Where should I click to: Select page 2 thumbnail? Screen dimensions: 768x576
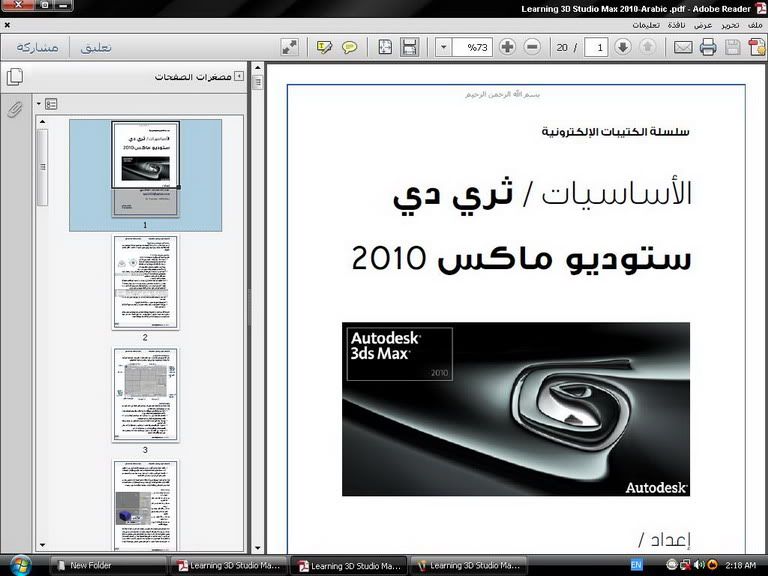click(145, 282)
